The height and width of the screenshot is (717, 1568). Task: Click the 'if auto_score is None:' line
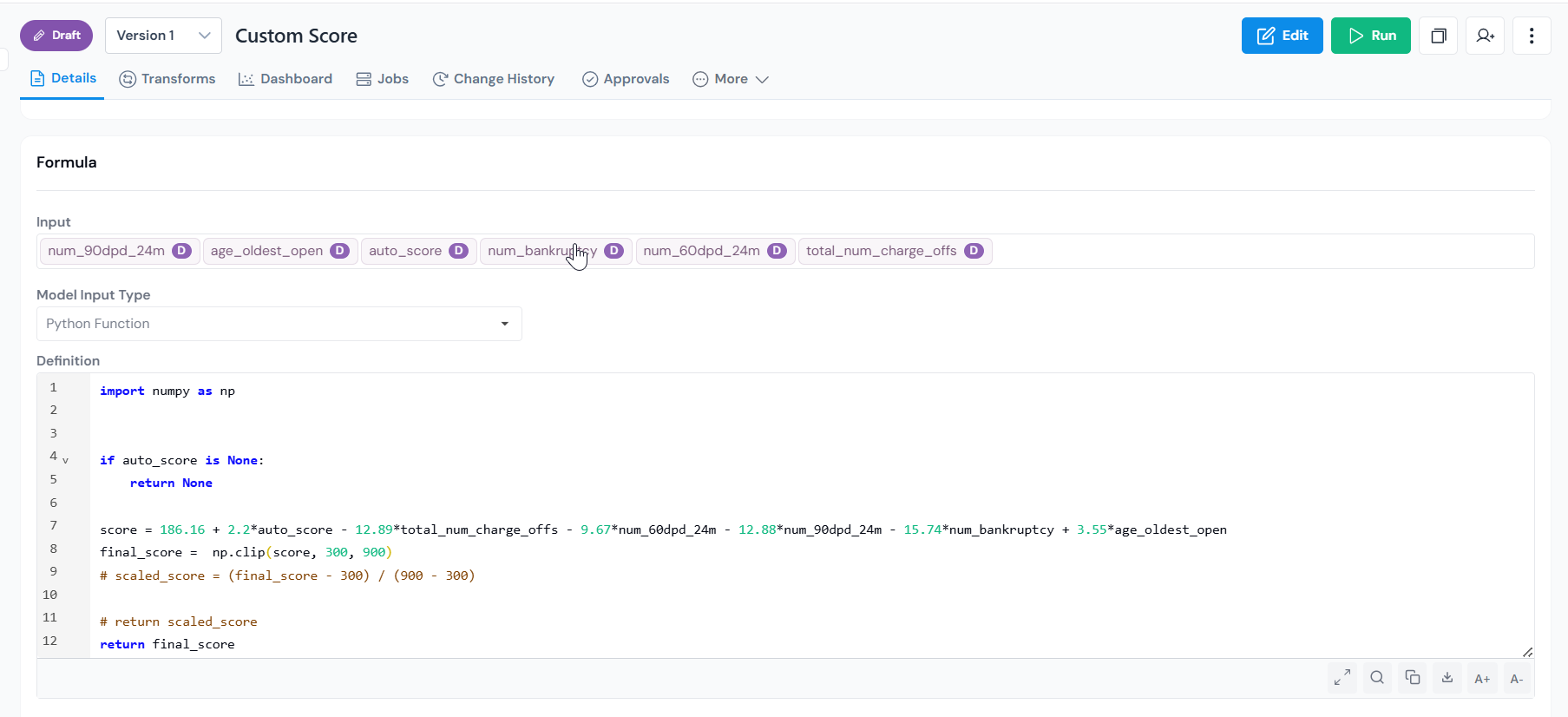coord(182,461)
